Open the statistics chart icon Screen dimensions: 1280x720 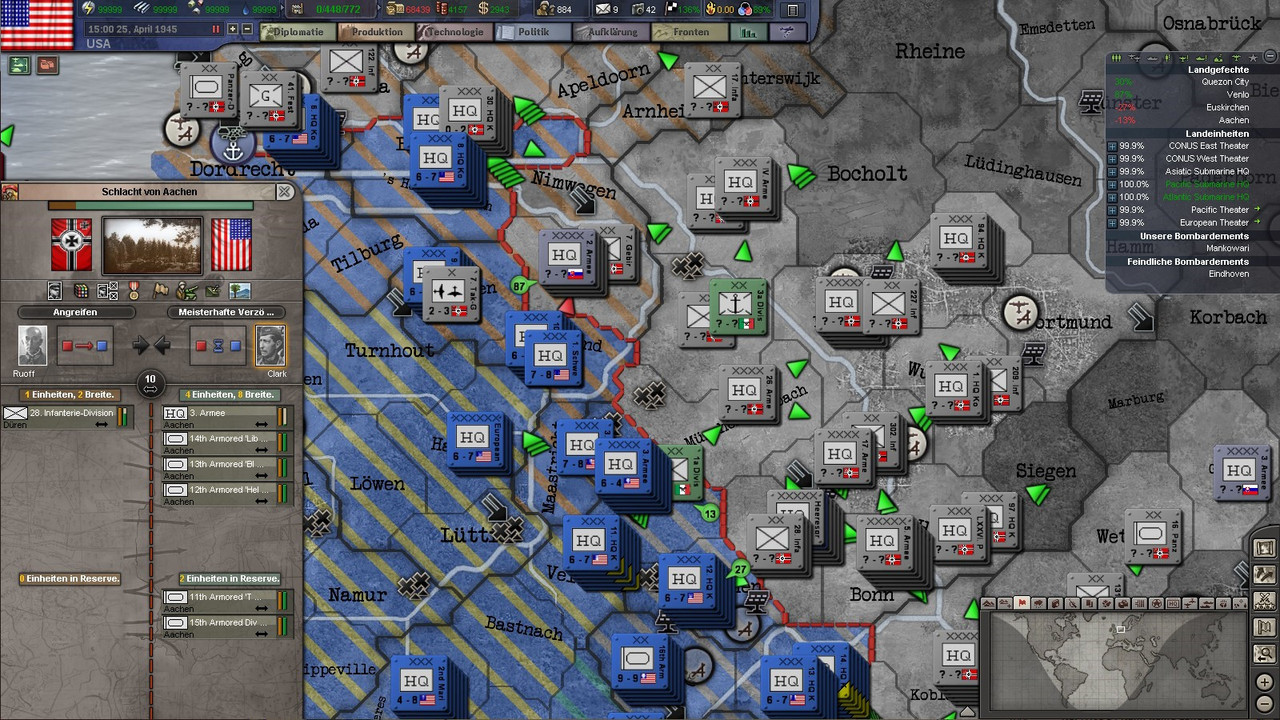(x=748, y=32)
